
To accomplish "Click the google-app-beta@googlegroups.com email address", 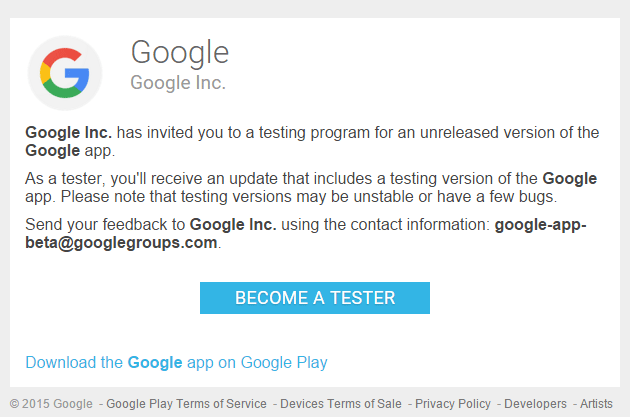I will pyautogui.click(x=306, y=233).
